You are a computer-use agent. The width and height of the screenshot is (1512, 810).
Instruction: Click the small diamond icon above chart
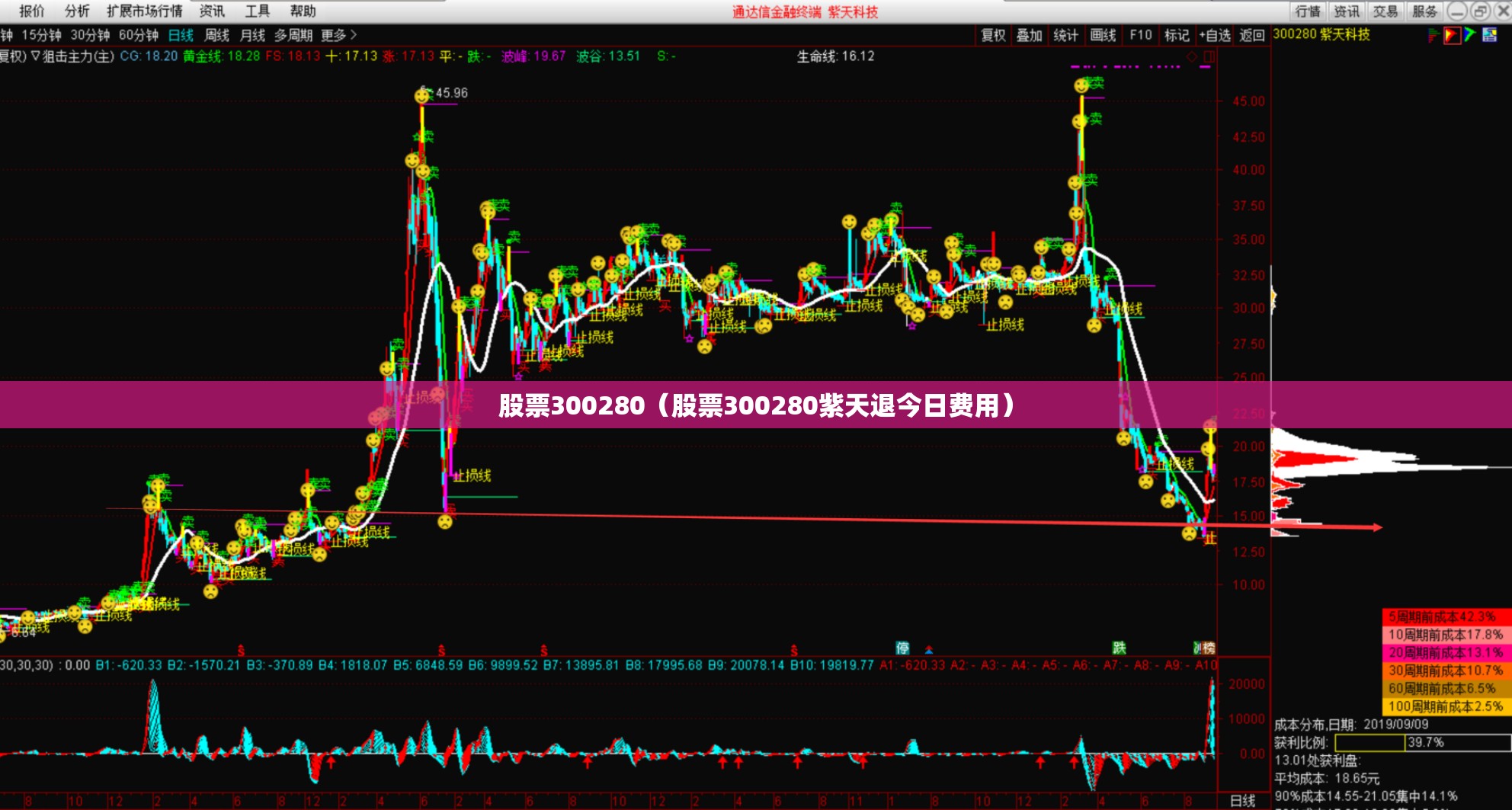(1193, 56)
